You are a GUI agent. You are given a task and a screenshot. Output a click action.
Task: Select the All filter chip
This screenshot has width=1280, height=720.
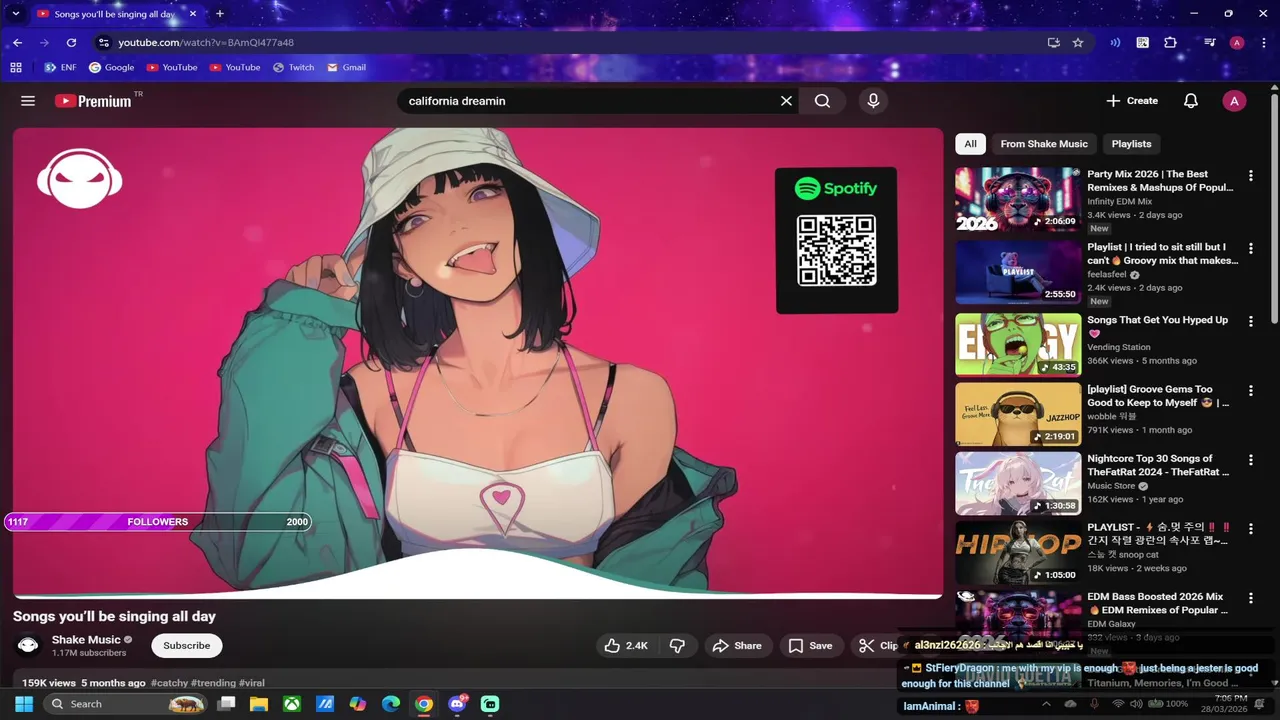(970, 144)
